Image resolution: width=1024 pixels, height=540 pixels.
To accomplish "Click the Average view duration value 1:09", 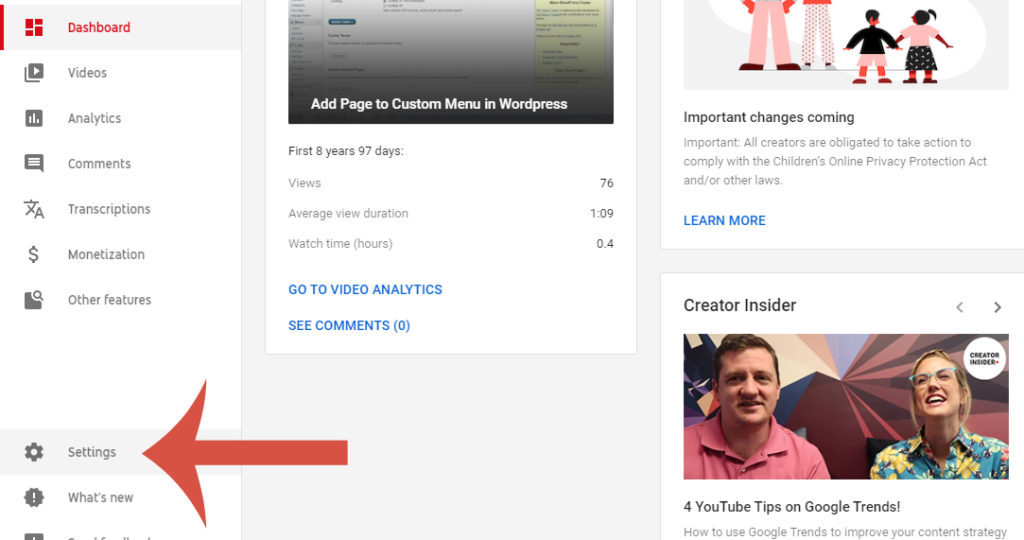I will (x=601, y=213).
